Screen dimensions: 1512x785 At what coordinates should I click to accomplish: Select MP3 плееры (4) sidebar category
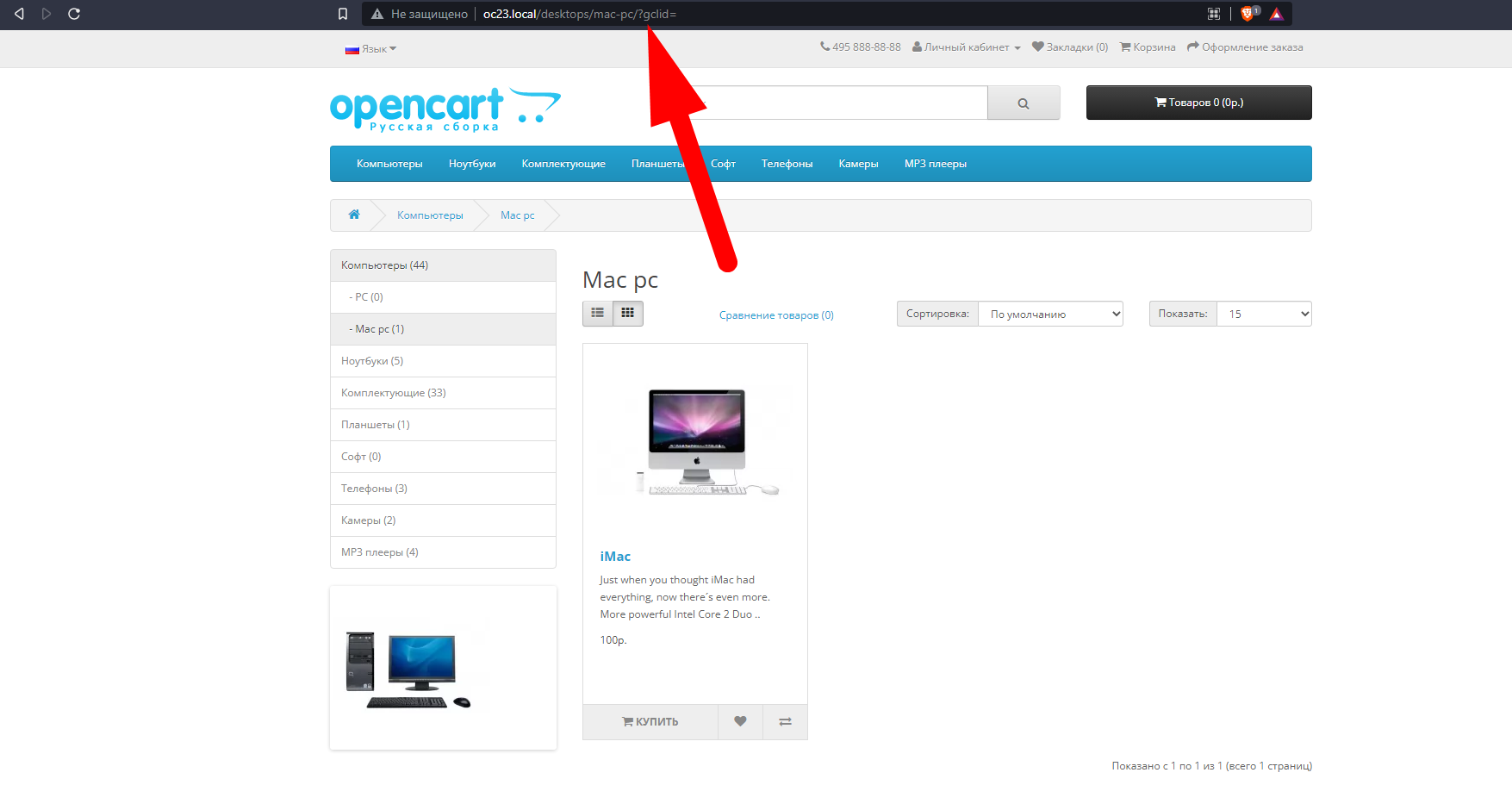[443, 552]
